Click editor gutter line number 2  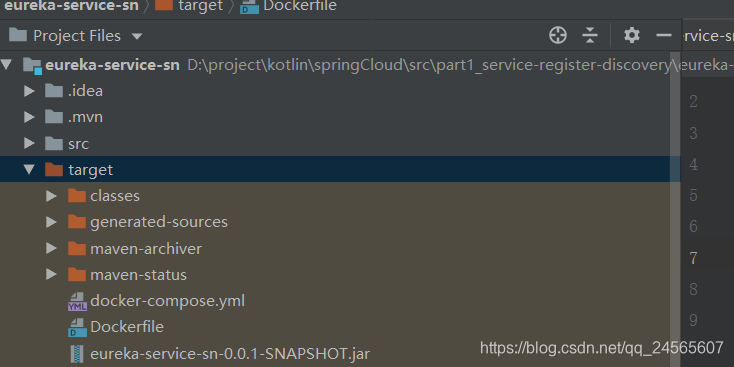pos(693,101)
